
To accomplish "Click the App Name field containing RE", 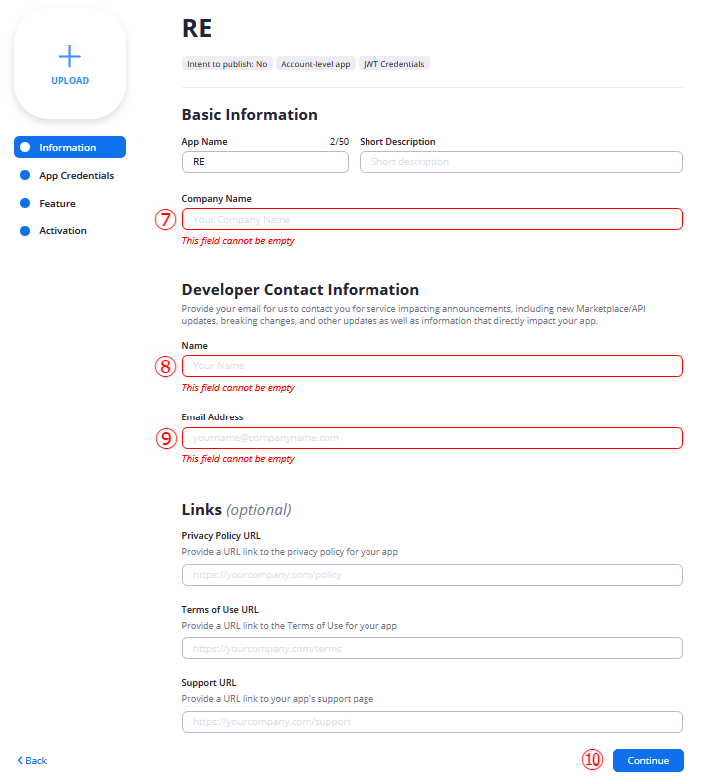I will [265, 162].
